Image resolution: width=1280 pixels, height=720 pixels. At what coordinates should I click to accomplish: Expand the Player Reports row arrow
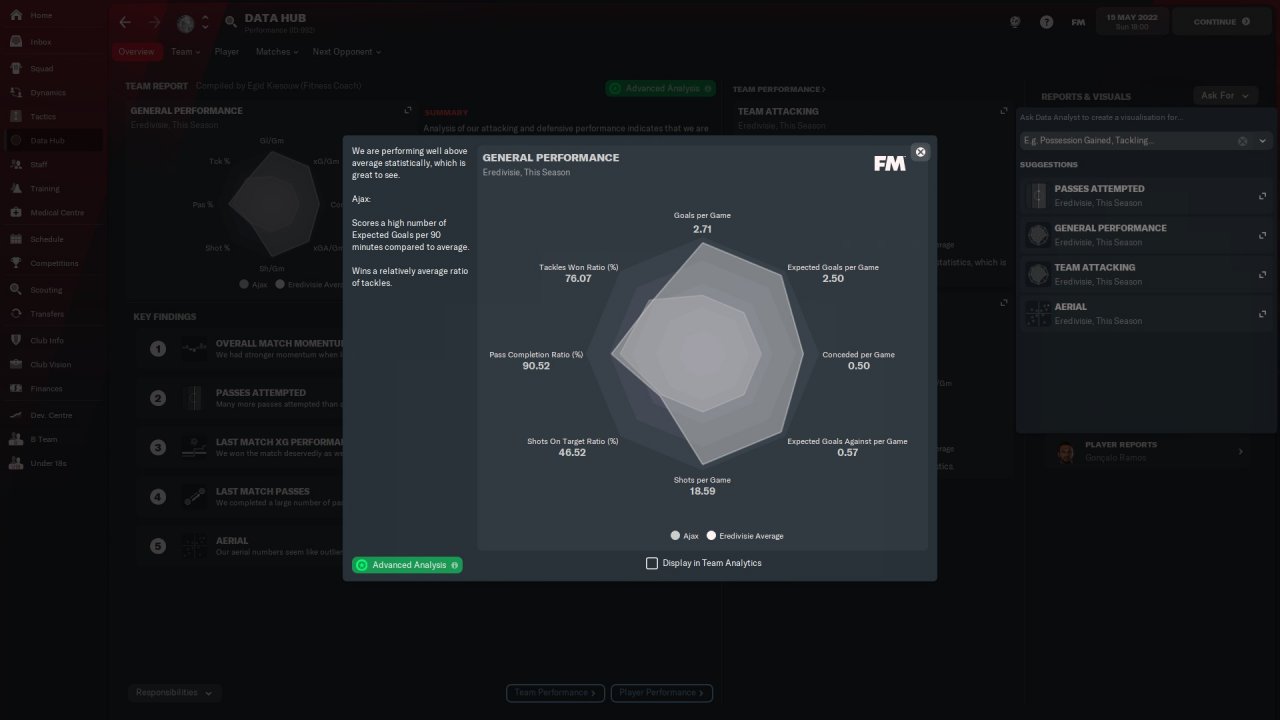tap(1241, 452)
